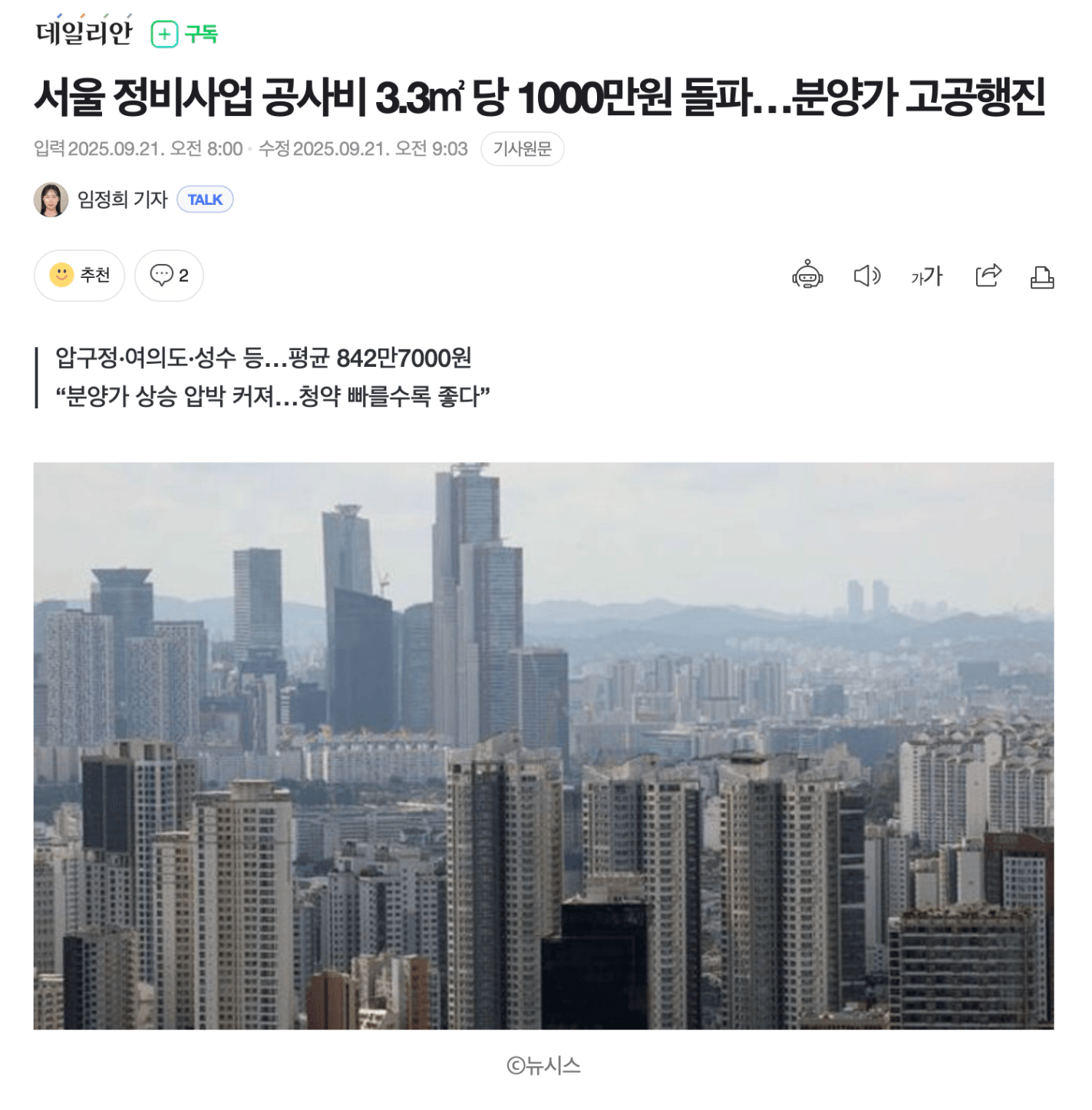Go to 데일리안 publisher home logo
Screen dimensions: 1092x1110
[x=84, y=32]
